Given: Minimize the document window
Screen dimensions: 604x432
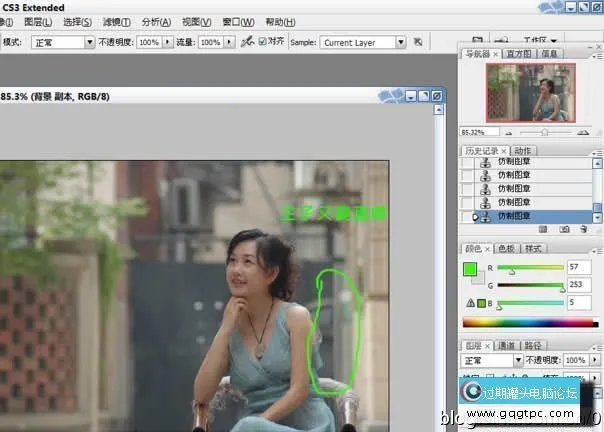Looking at the screenshot, I should coord(411,96).
